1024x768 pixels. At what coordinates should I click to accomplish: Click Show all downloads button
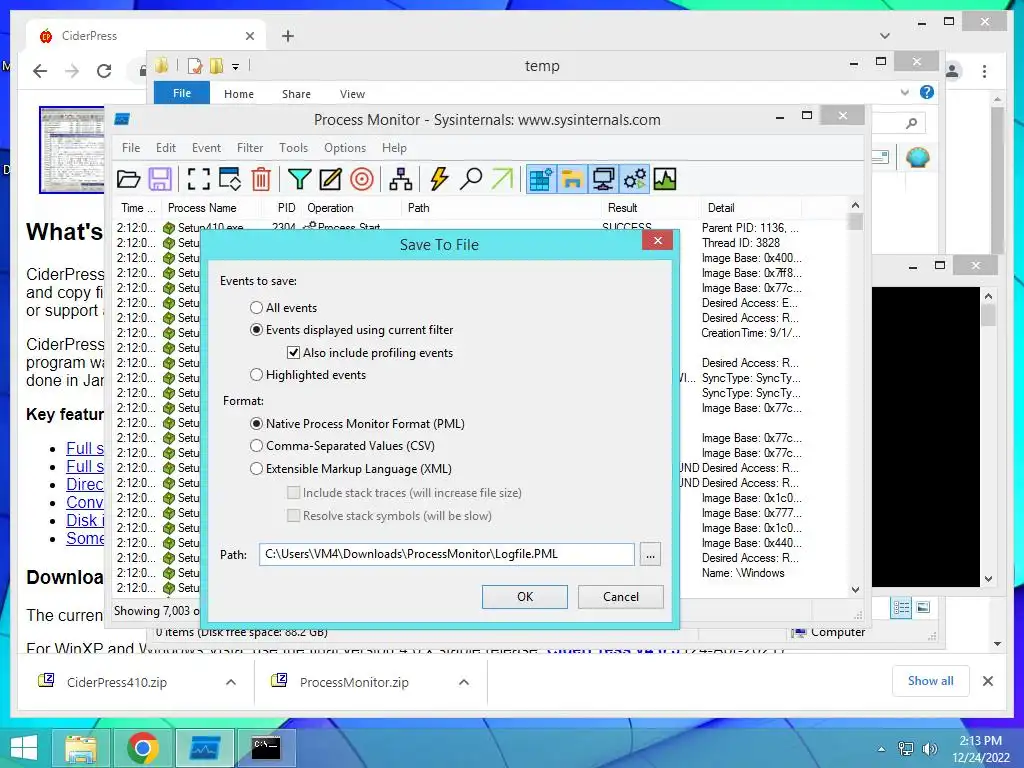[x=931, y=681]
